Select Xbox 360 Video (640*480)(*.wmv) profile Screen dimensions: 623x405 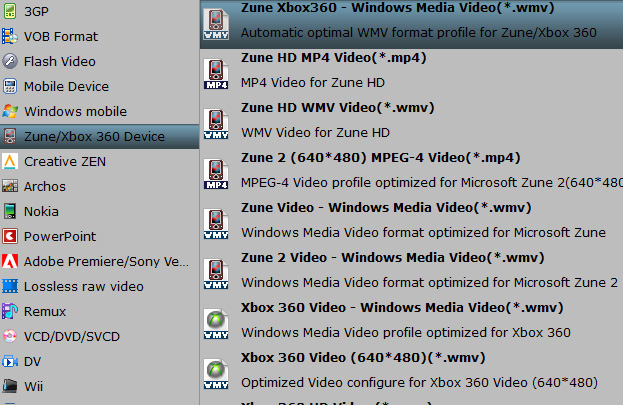(411, 374)
